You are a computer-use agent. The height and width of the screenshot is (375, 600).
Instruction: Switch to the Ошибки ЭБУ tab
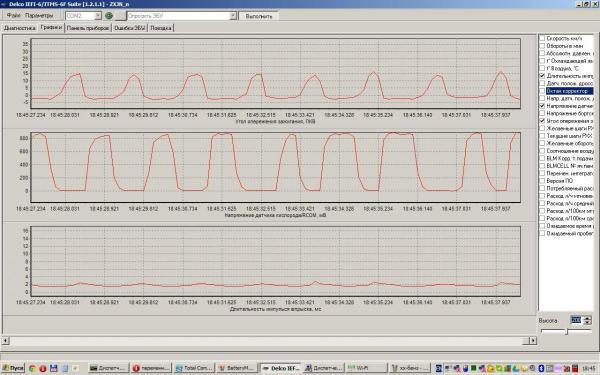(130, 28)
